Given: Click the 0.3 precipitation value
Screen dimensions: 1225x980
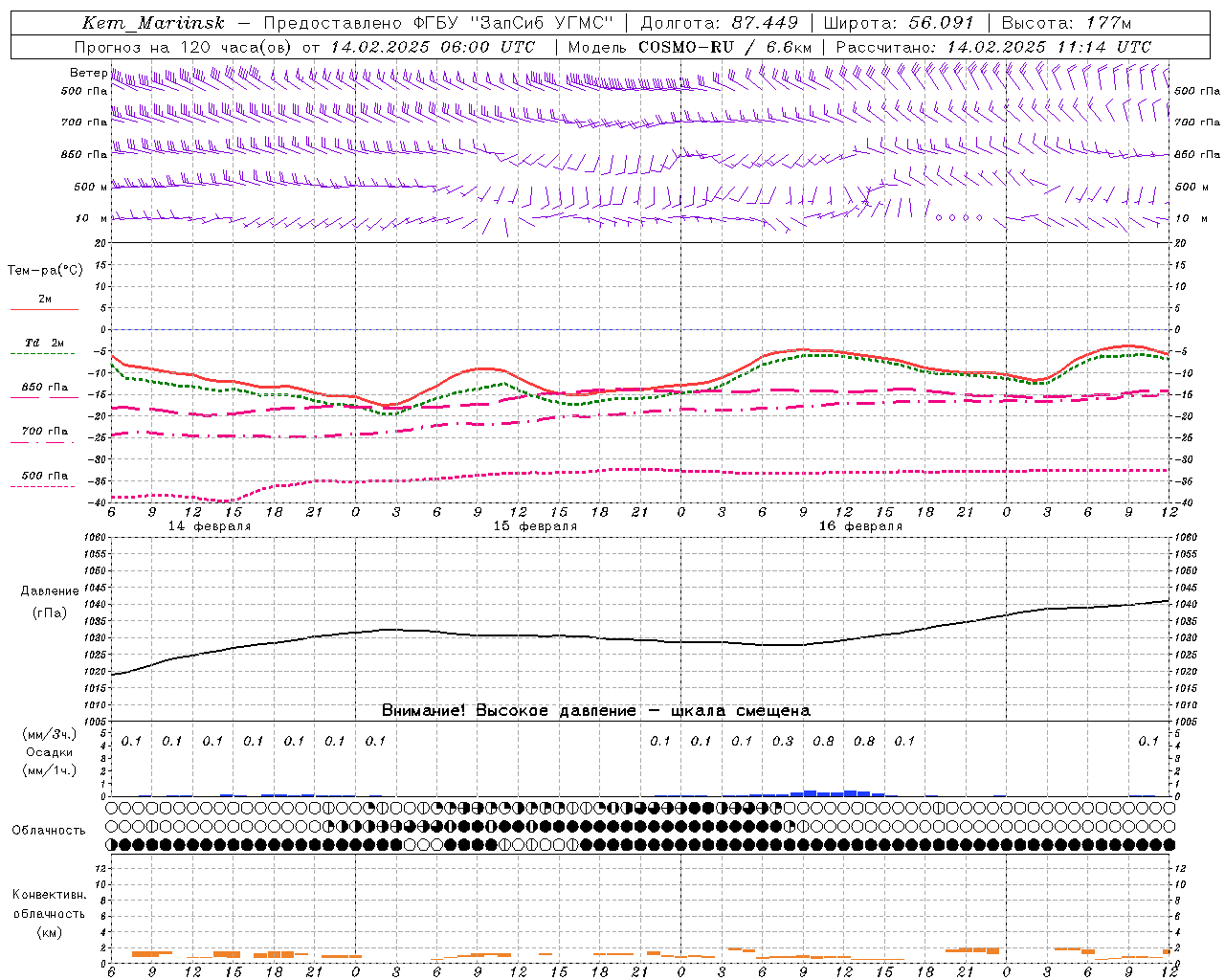Looking at the screenshot, I should point(783,741).
